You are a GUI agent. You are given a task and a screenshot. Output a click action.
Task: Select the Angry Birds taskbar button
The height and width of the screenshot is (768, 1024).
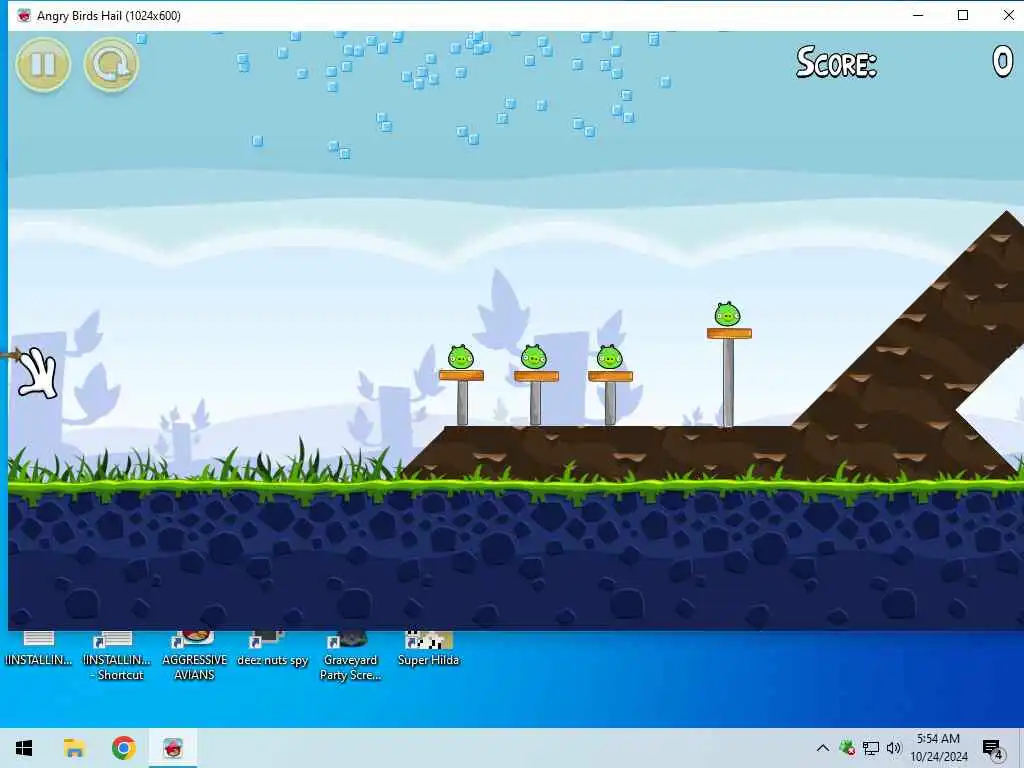tap(172, 748)
